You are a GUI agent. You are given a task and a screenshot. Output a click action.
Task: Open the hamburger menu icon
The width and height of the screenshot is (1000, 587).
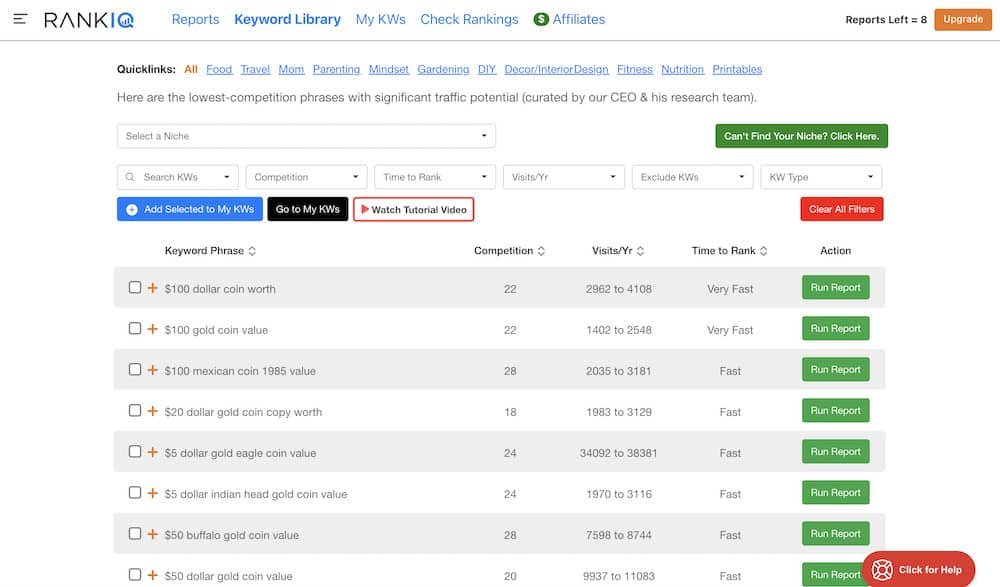coord(20,19)
